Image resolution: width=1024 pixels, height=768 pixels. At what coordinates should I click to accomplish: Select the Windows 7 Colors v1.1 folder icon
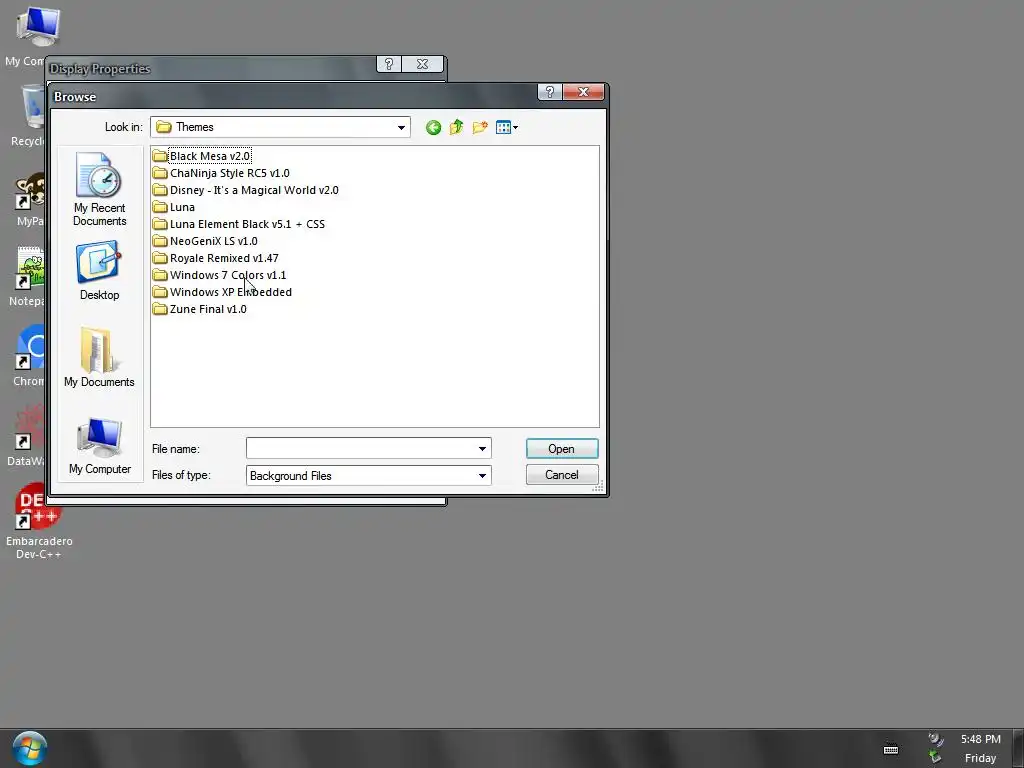pos(160,274)
